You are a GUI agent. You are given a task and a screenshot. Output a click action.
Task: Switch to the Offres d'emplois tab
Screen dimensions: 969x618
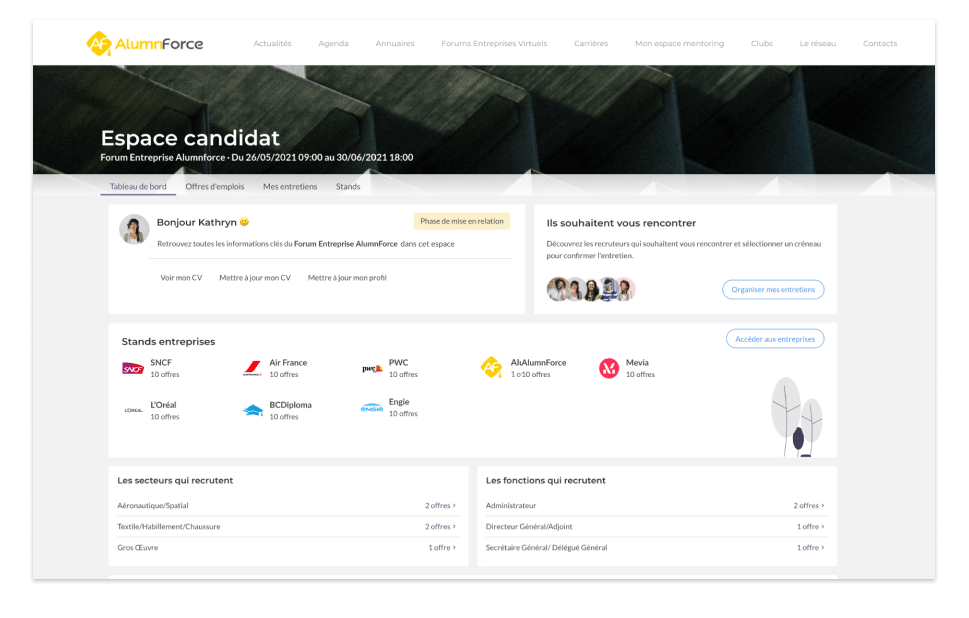point(214,187)
